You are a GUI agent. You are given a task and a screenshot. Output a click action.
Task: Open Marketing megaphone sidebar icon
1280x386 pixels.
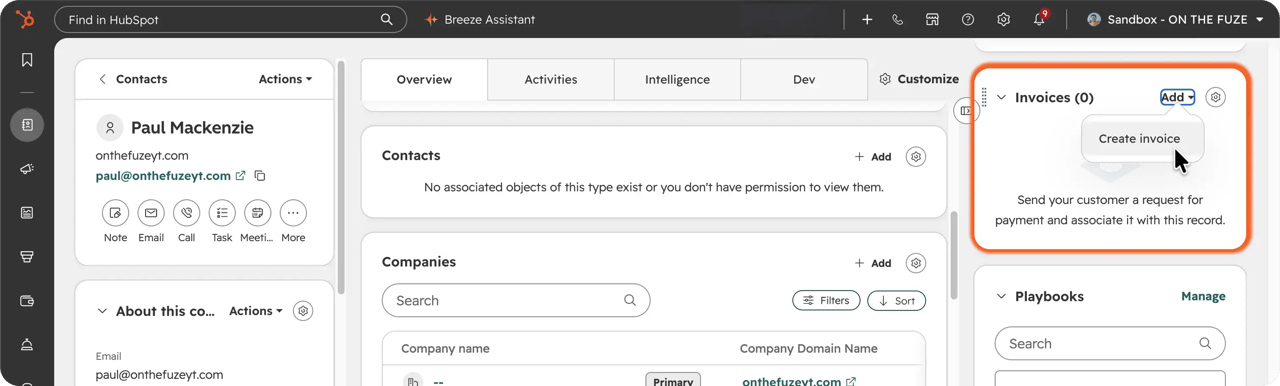coord(27,169)
